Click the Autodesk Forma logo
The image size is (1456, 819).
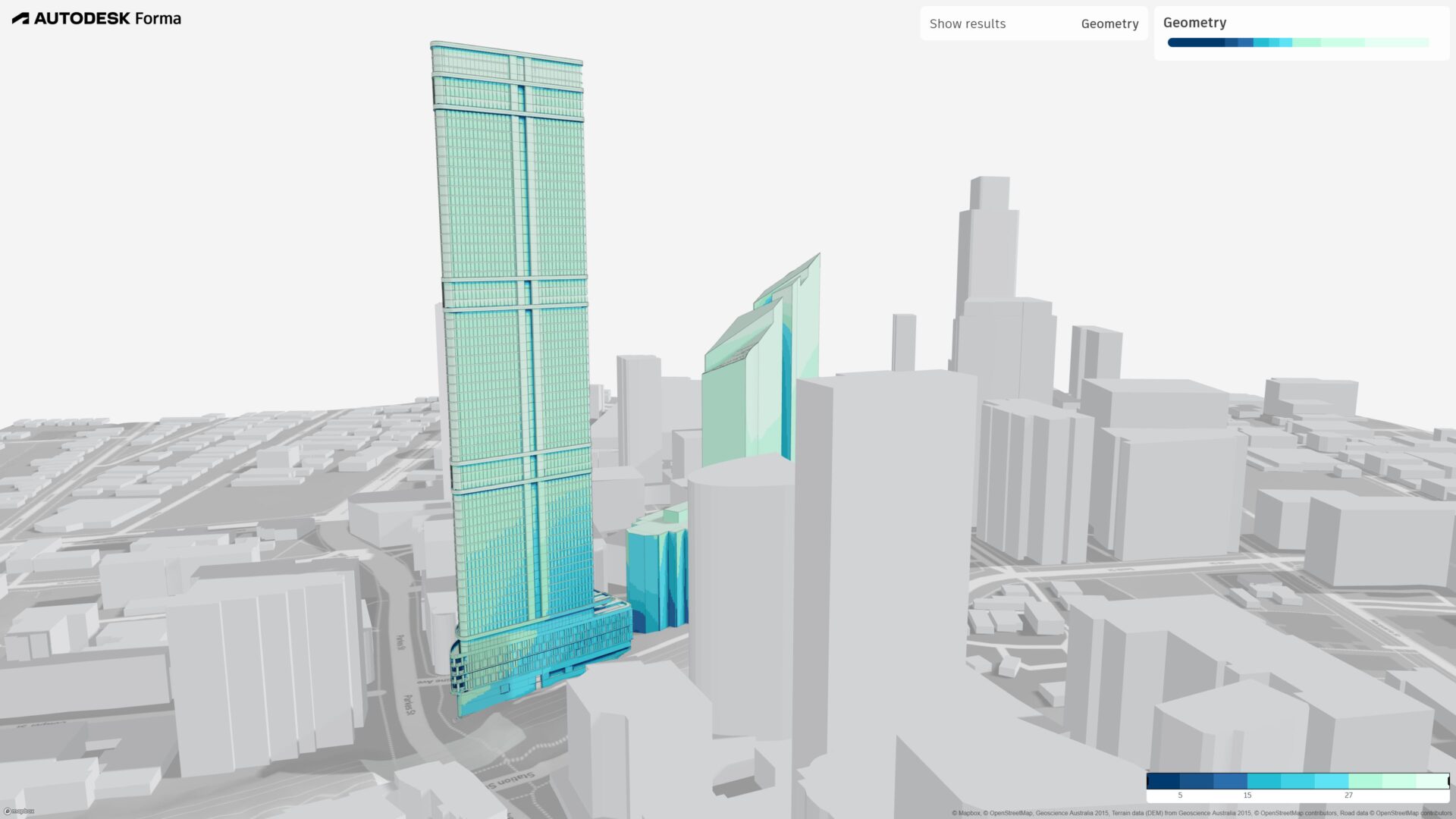point(96,18)
